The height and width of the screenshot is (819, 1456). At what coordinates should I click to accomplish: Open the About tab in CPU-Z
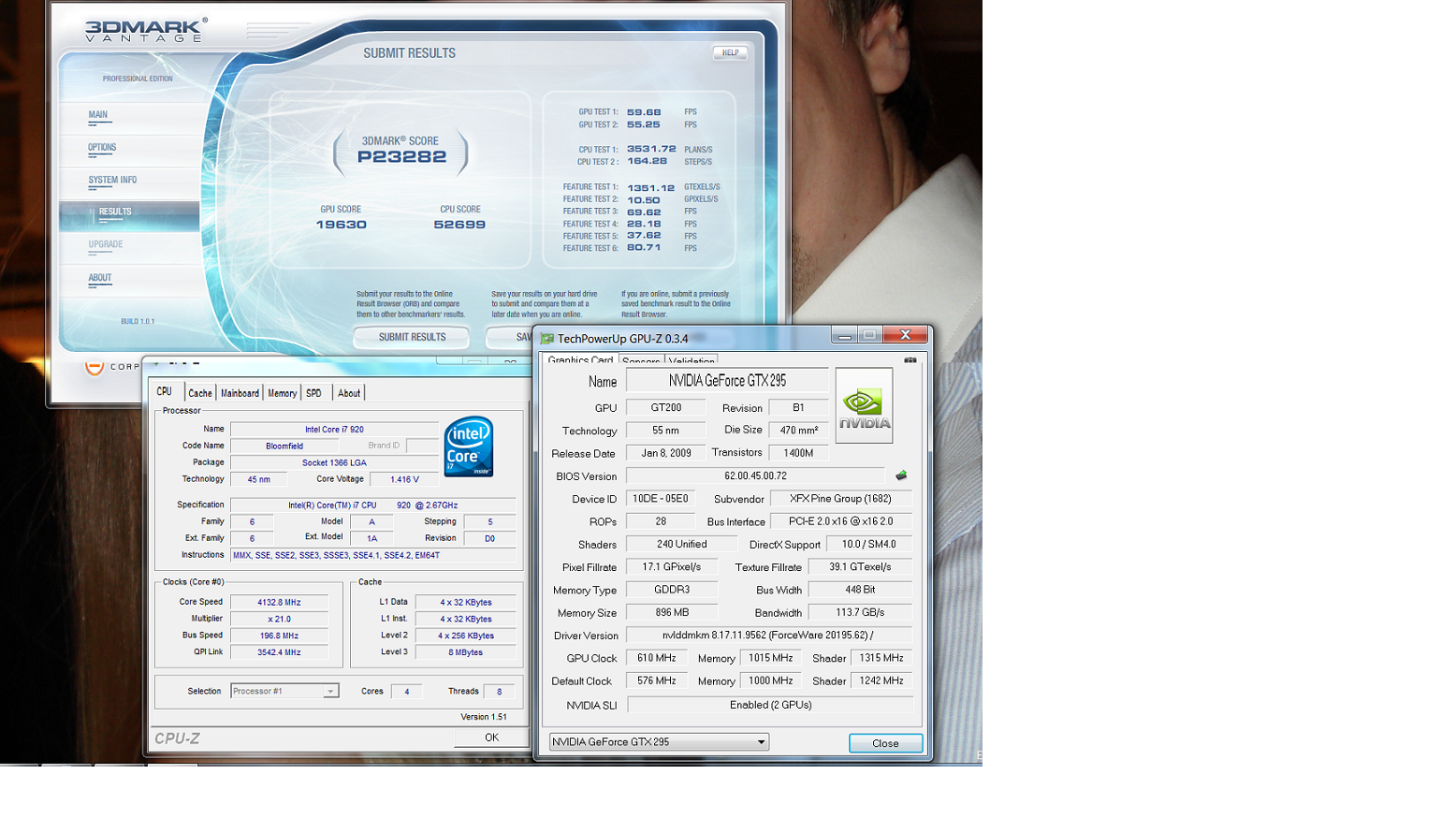[x=349, y=393]
